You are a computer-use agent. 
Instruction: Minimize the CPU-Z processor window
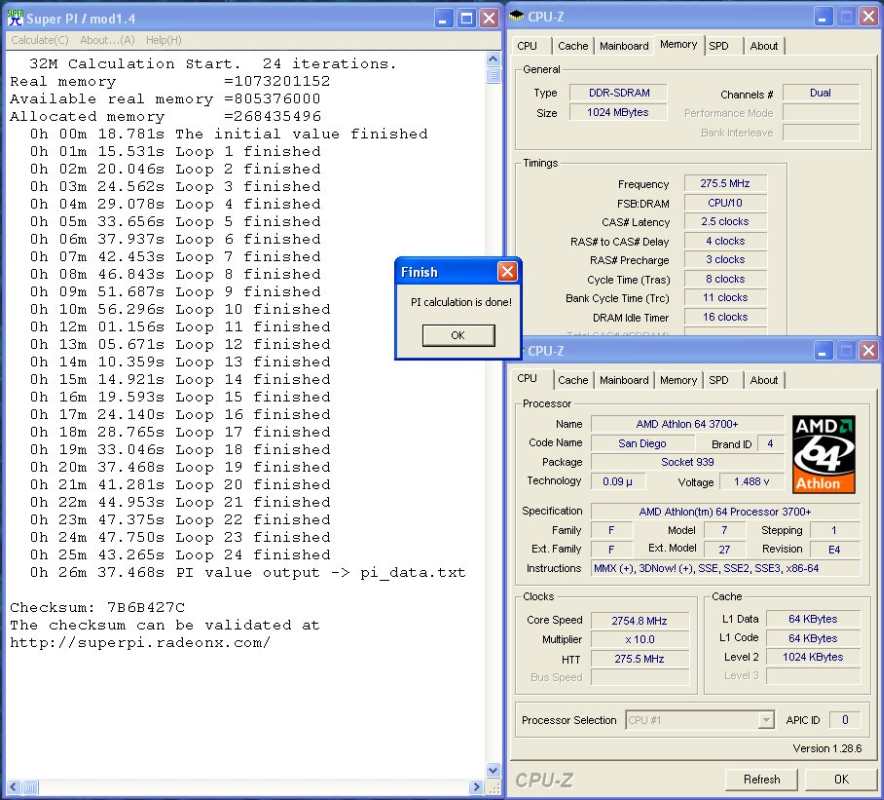824,351
